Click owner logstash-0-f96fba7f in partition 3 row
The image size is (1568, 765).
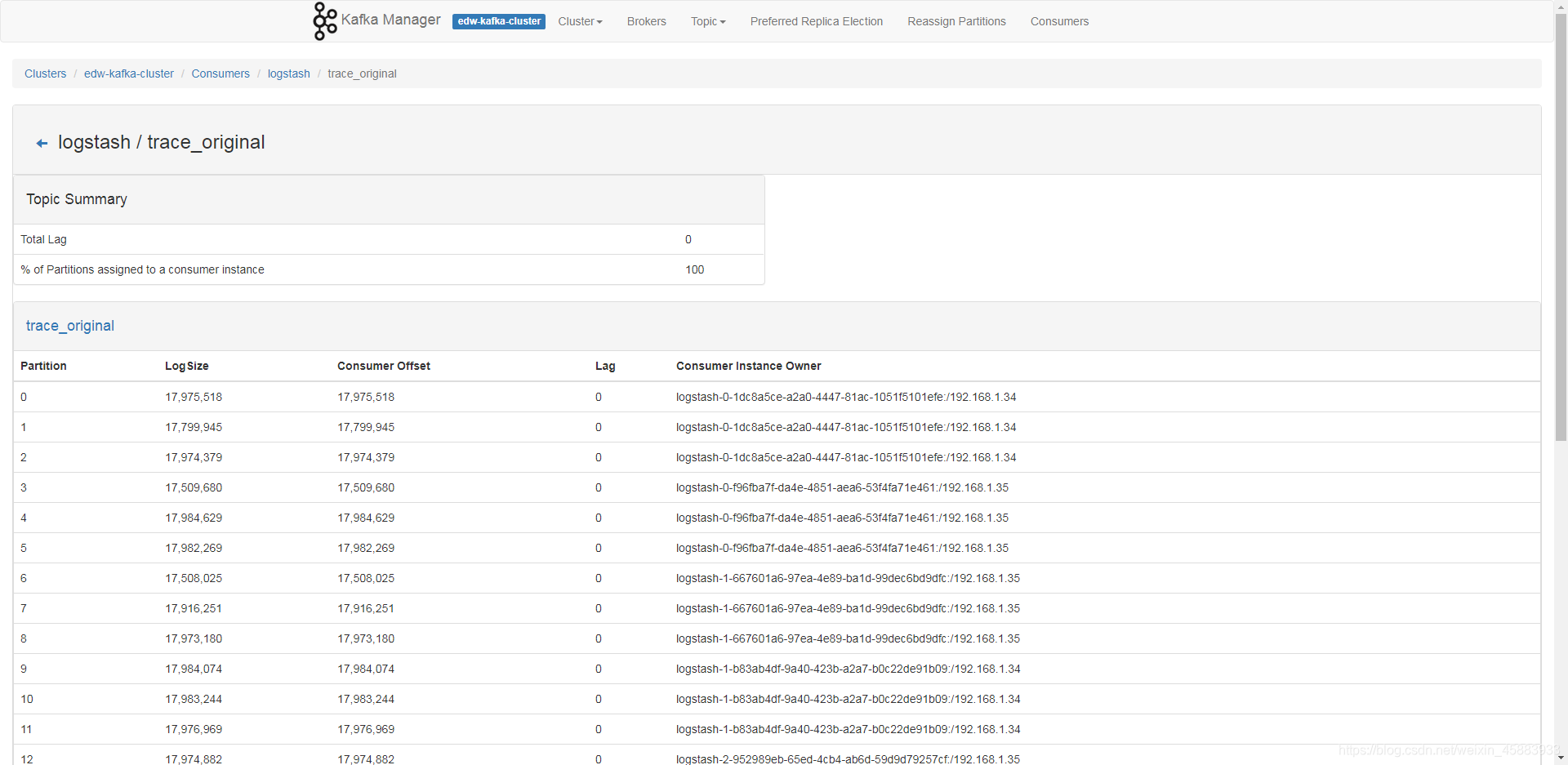click(842, 487)
